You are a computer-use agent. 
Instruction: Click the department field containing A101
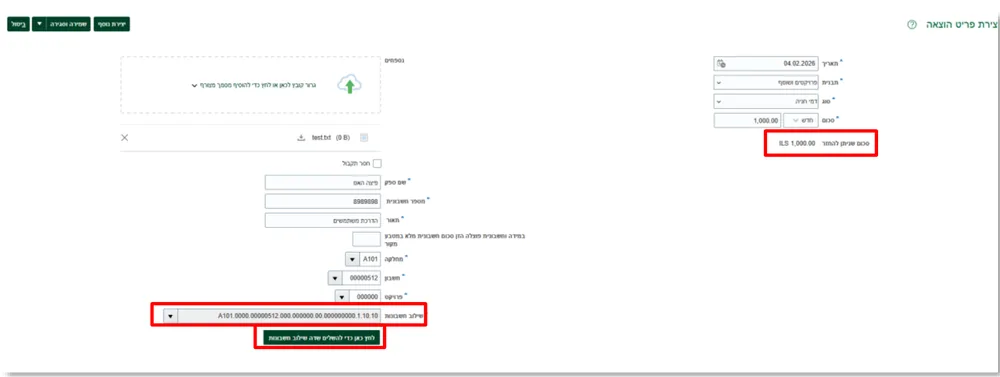point(370,260)
